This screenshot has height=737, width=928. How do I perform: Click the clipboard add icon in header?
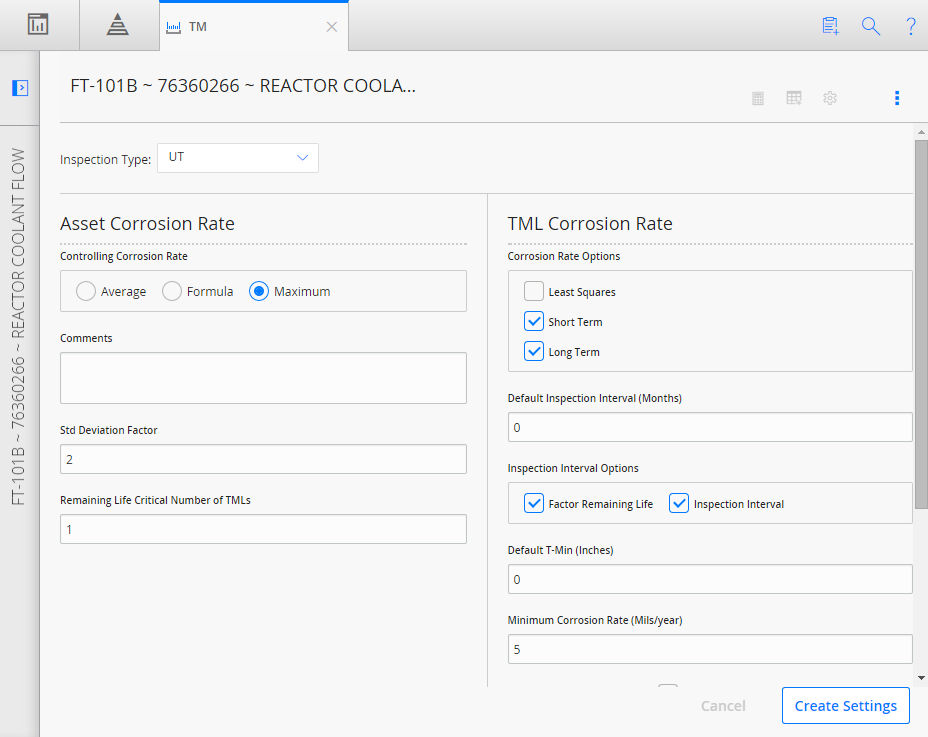click(x=830, y=26)
